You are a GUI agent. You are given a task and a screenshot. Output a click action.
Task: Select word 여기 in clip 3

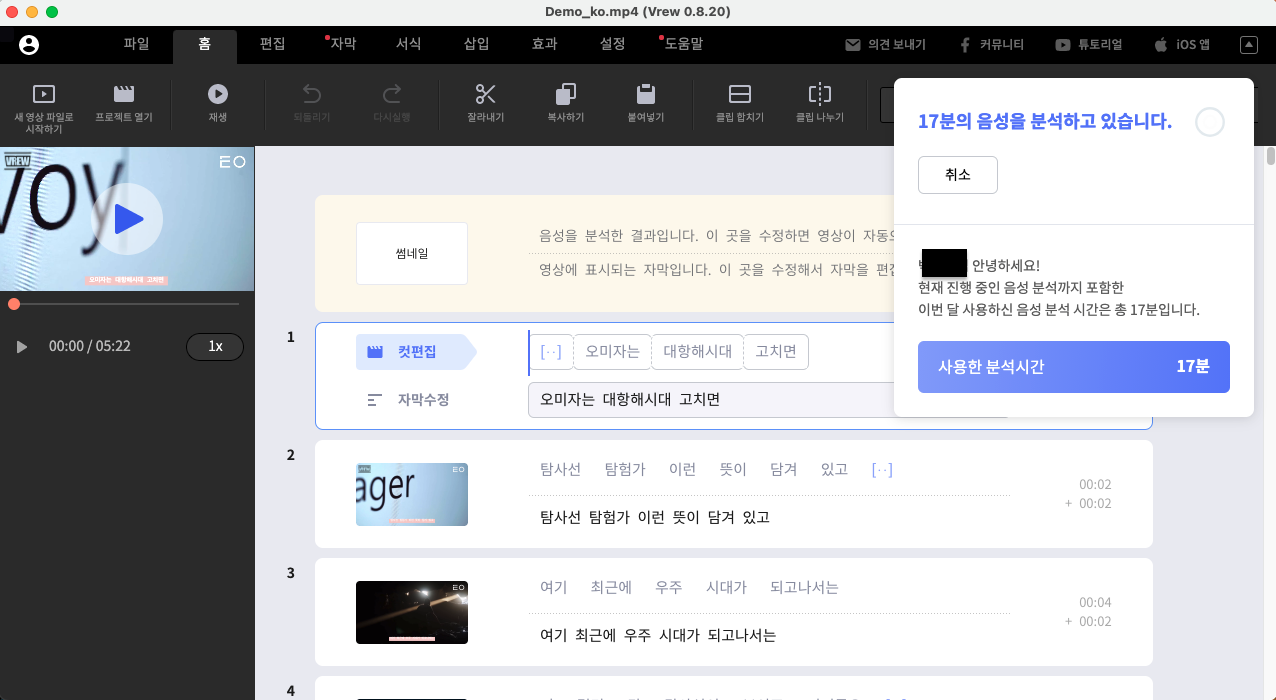click(553, 588)
